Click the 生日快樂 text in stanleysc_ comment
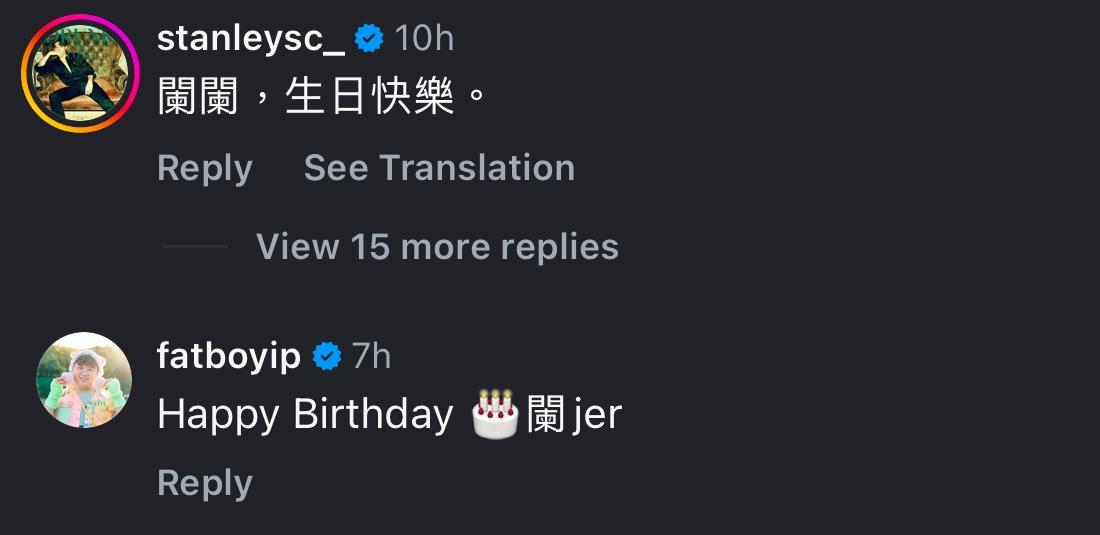 tap(370, 98)
